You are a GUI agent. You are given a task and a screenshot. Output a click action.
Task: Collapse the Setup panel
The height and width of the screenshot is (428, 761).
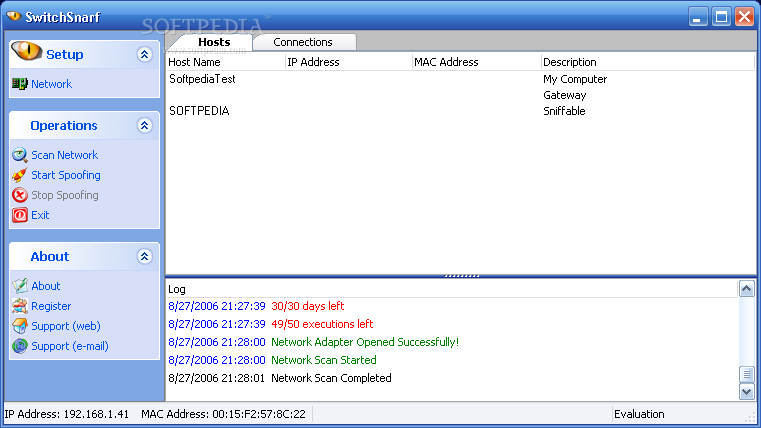tap(144, 54)
